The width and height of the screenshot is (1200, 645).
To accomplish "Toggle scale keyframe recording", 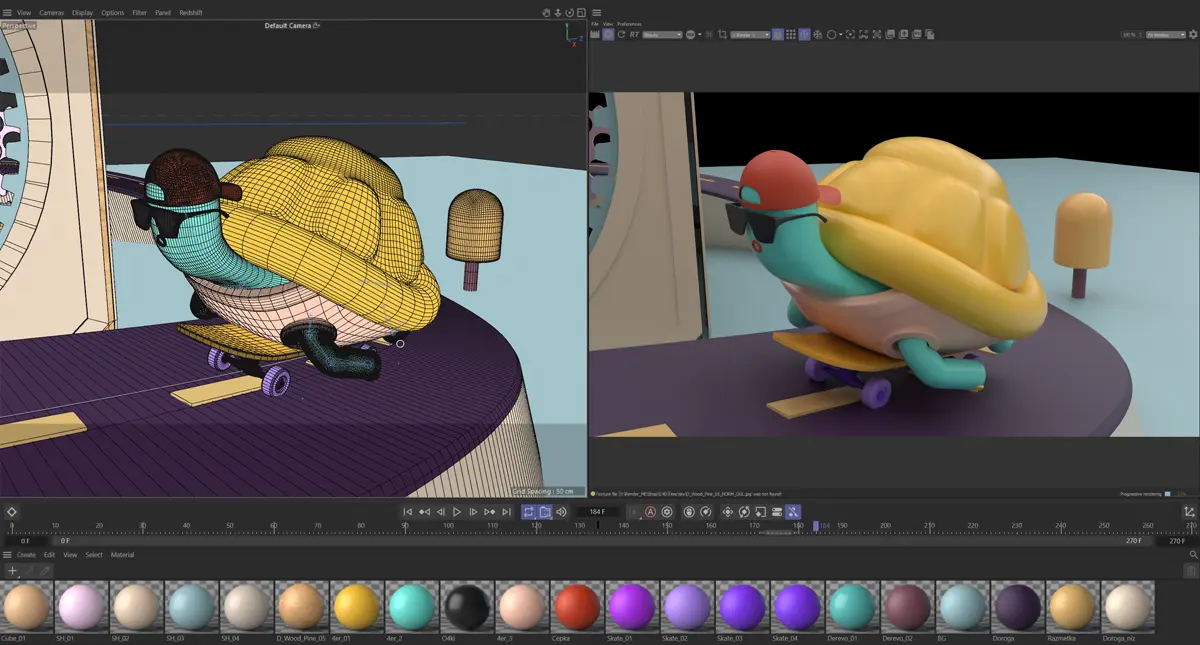I will [760, 512].
